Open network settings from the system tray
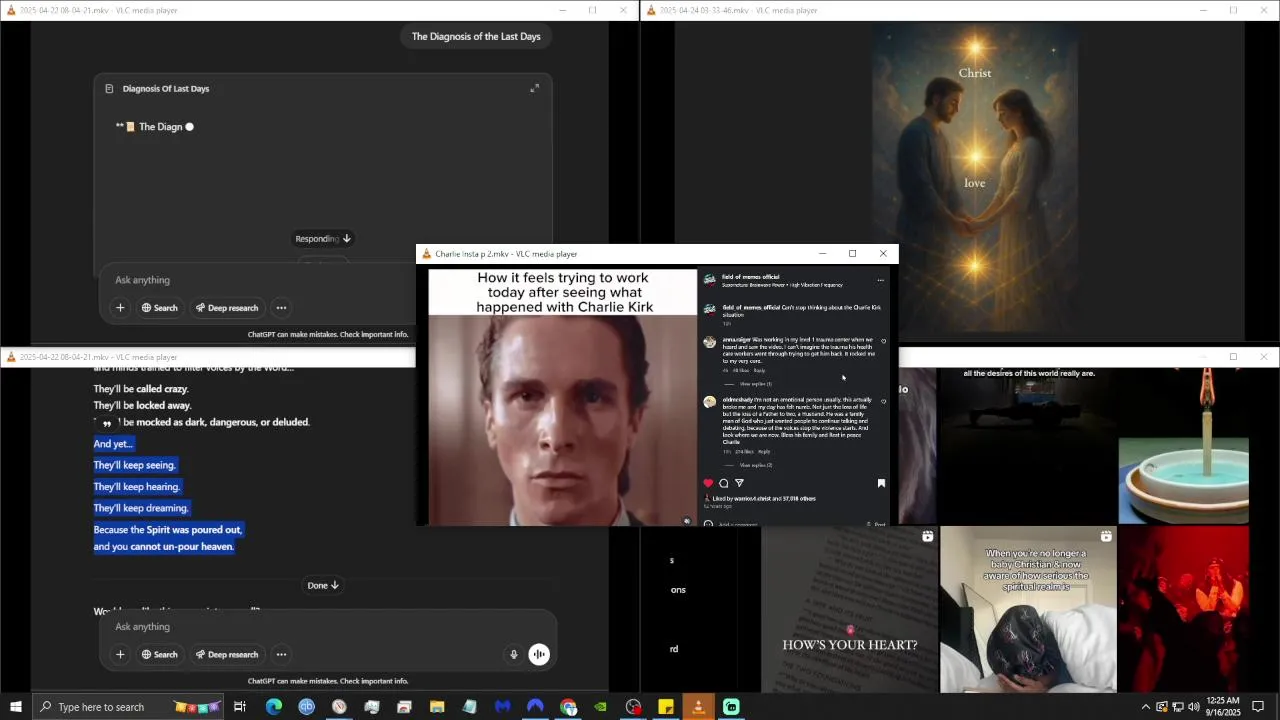Screen dimensions: 1280x720 pos(1178,707)
